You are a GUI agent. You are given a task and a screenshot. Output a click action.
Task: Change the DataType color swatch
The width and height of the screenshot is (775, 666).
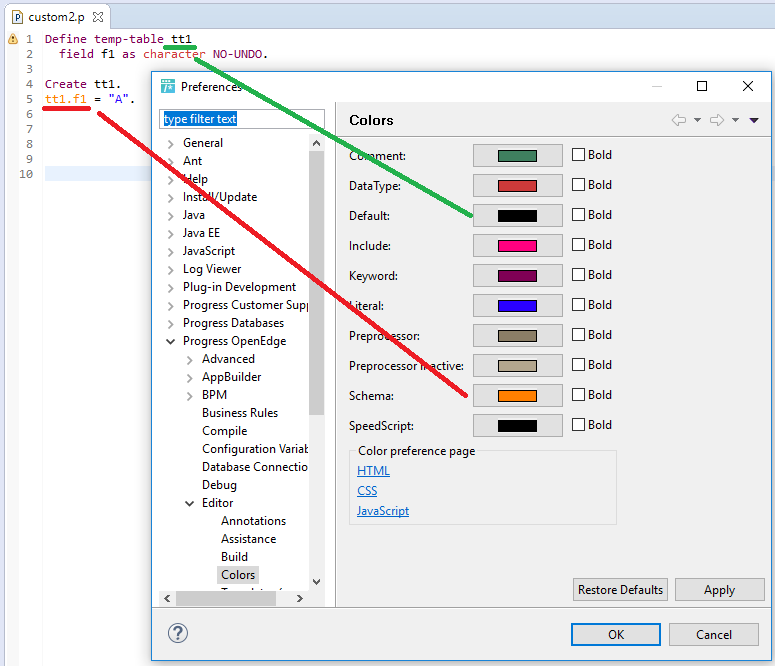point(517,186)
